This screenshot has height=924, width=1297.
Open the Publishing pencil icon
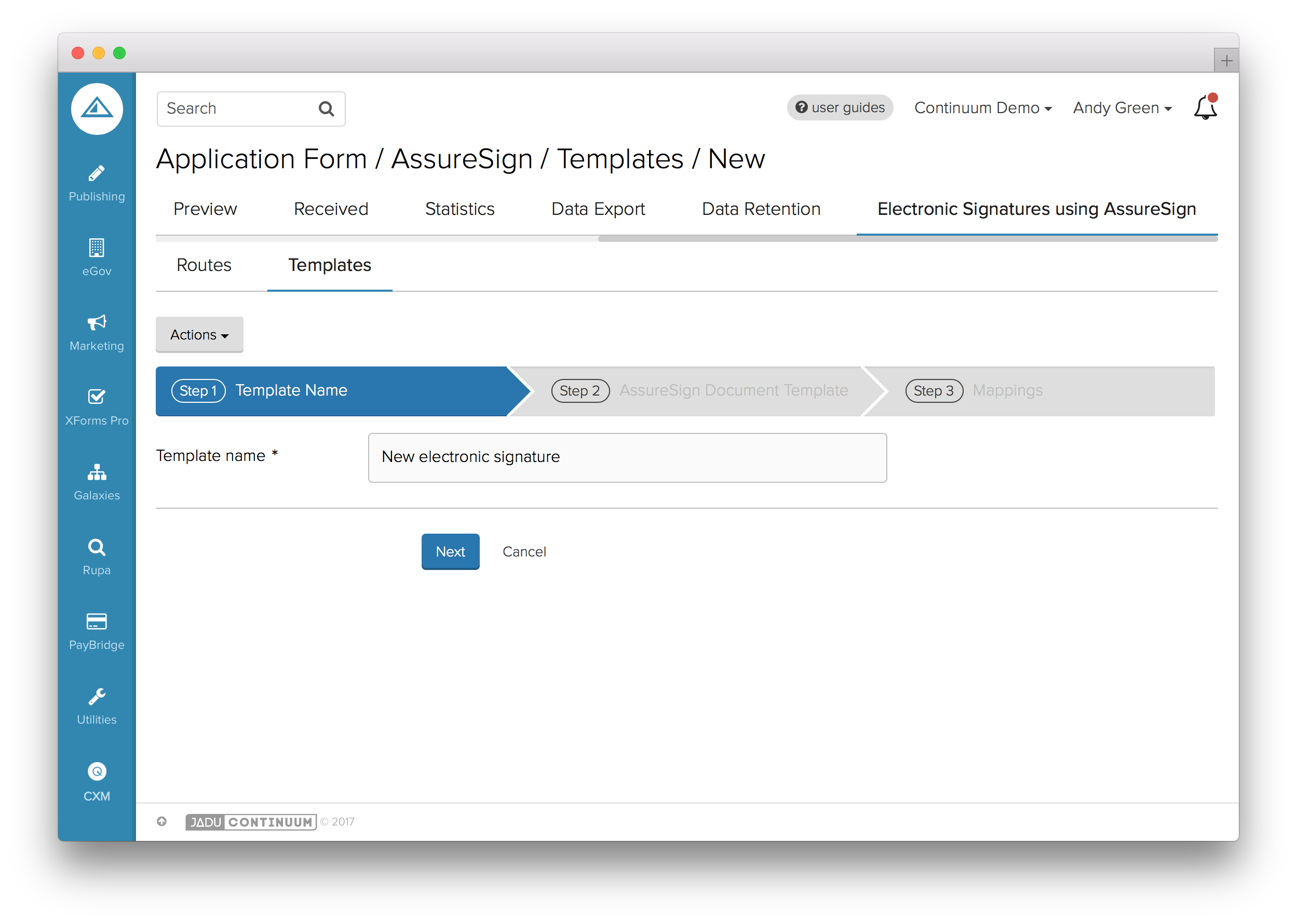[96, 173]
